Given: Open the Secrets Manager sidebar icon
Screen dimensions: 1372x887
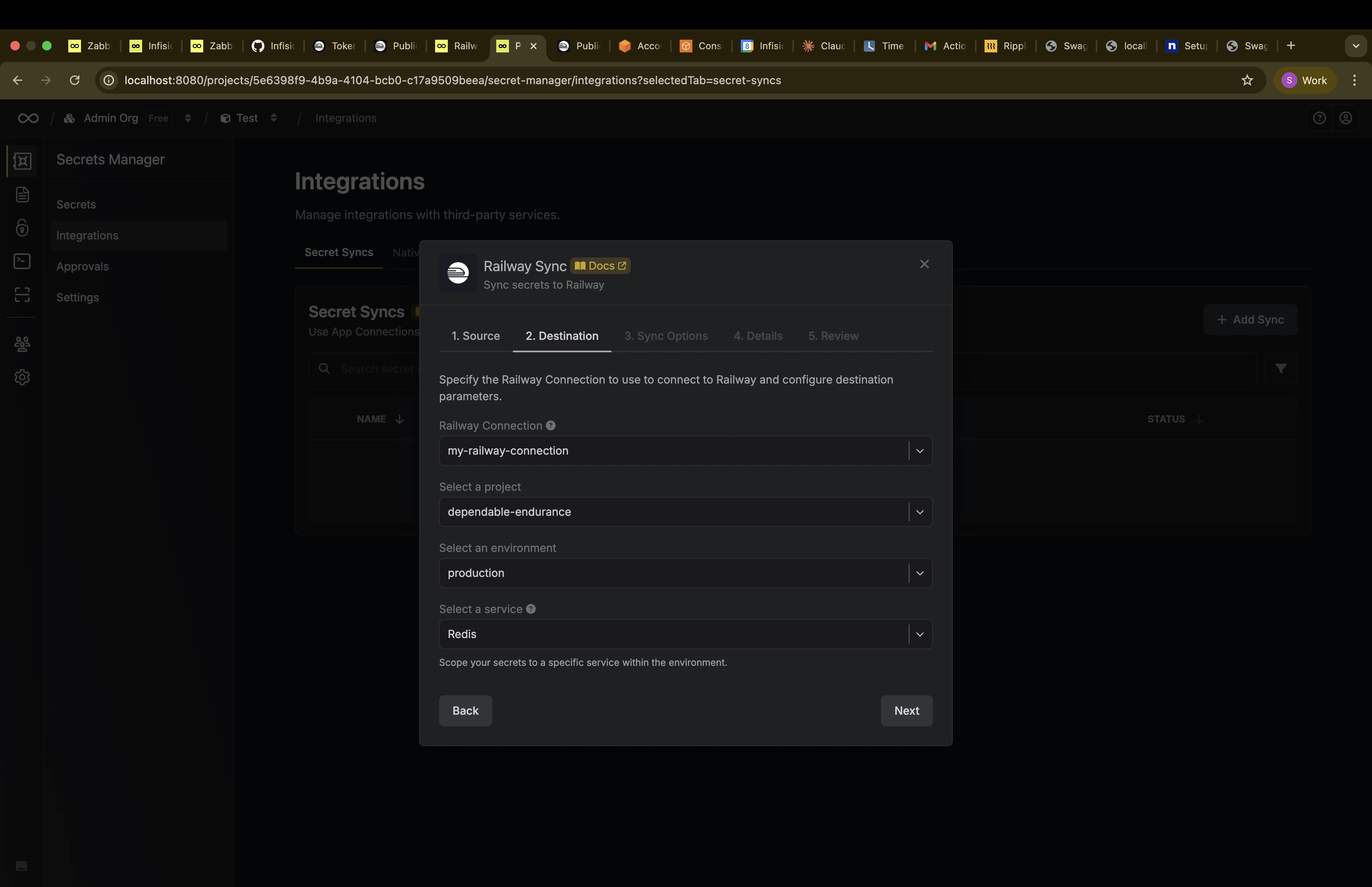Looking at the screenshot, I should pos(22,161).
